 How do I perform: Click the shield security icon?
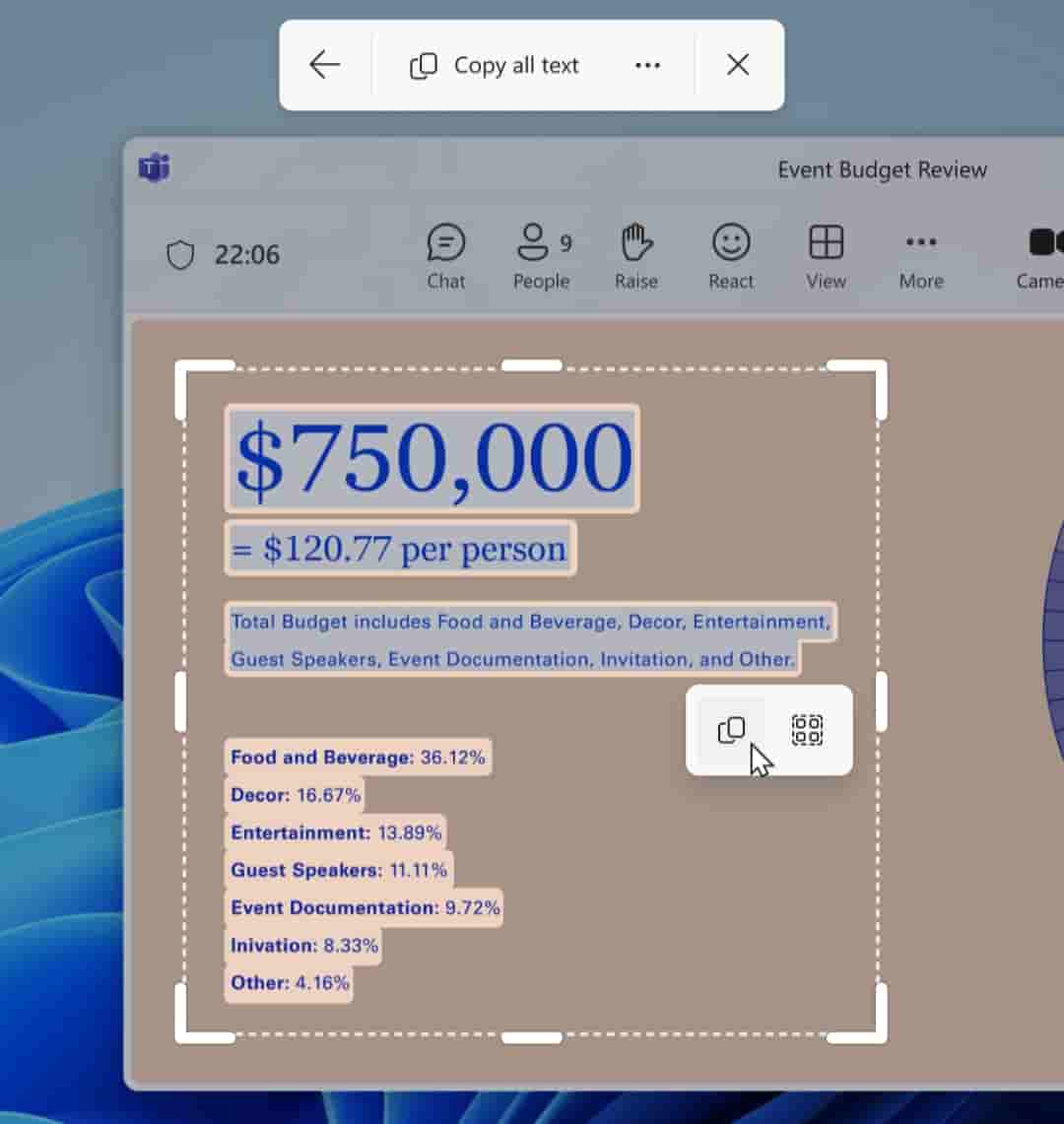[180, 255]
